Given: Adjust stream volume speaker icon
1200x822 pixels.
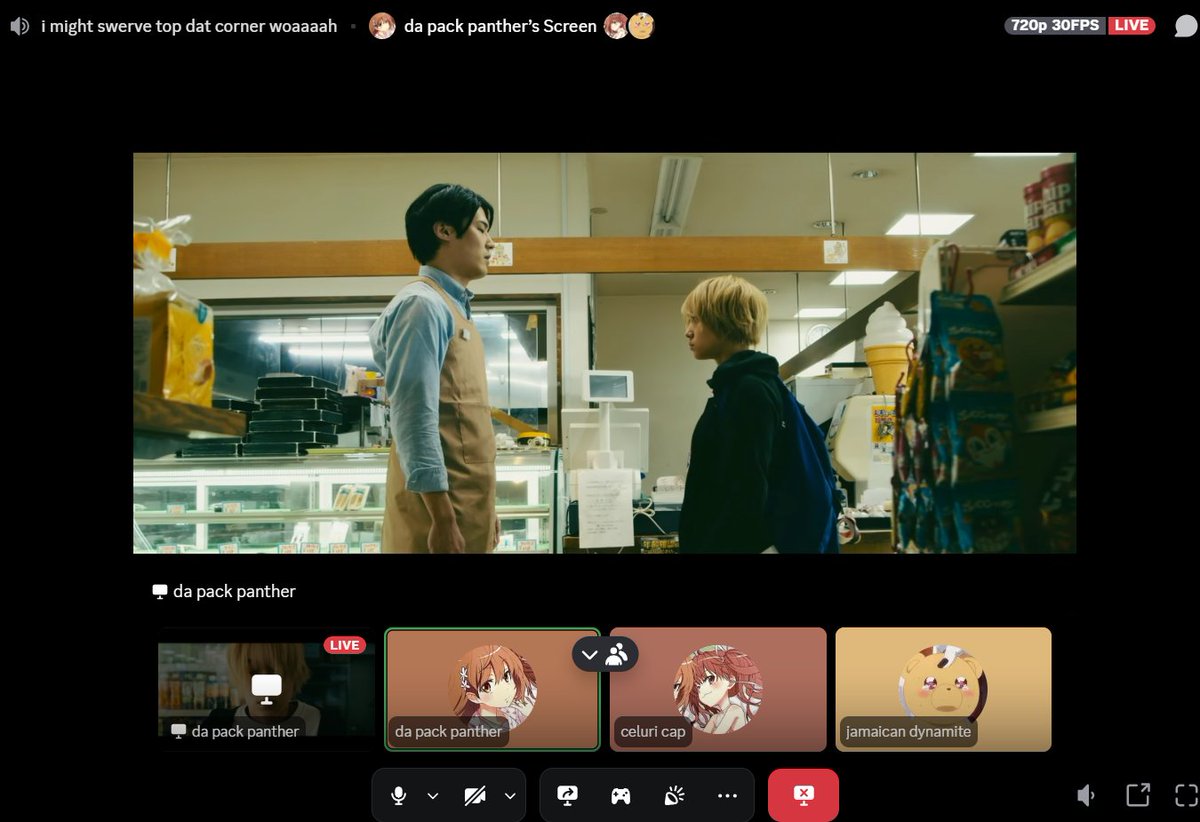Looking at the screenshot, I should pyautogui.click(x=1086, y=795).
